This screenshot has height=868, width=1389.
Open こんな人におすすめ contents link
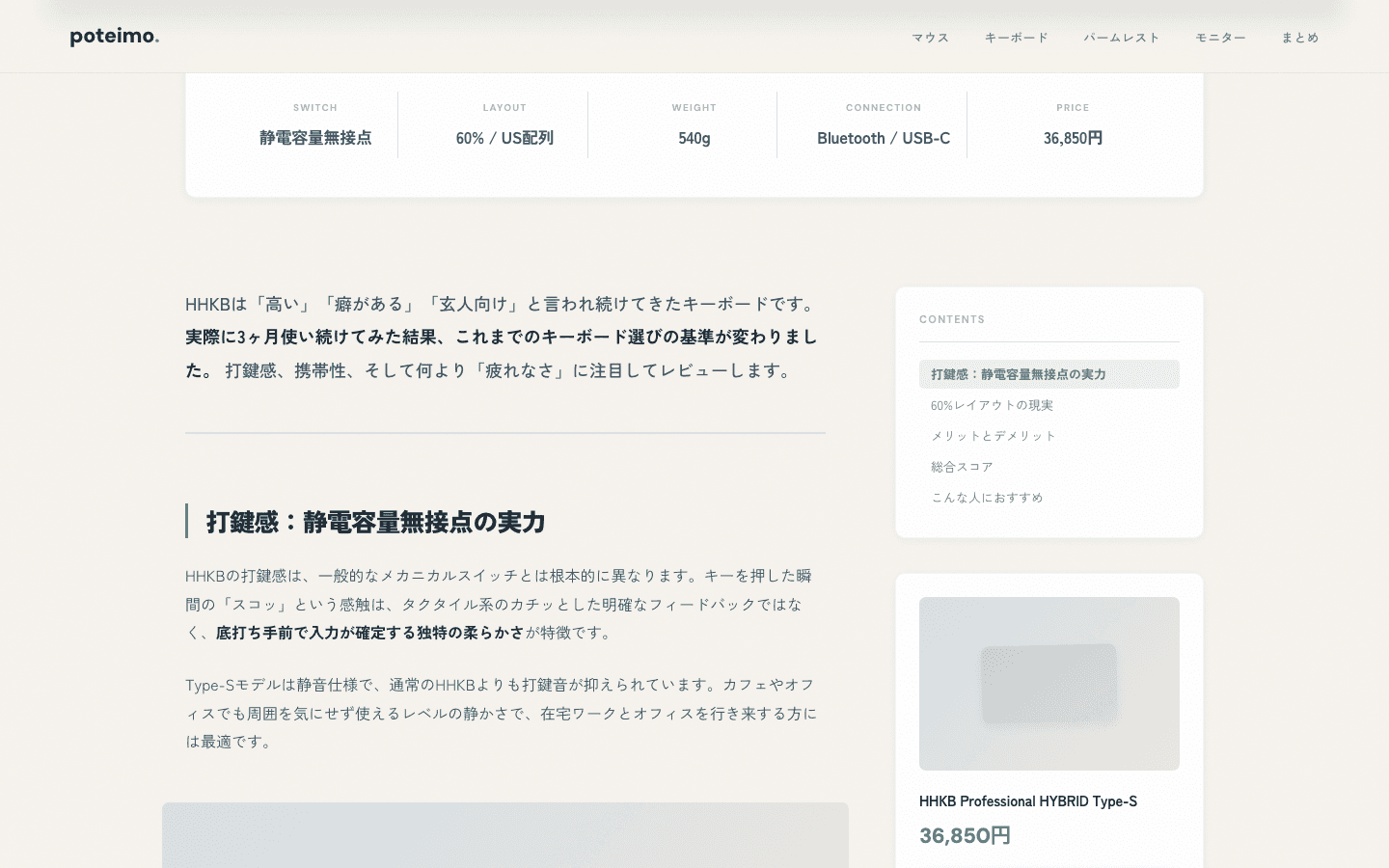pos(1049,498)
